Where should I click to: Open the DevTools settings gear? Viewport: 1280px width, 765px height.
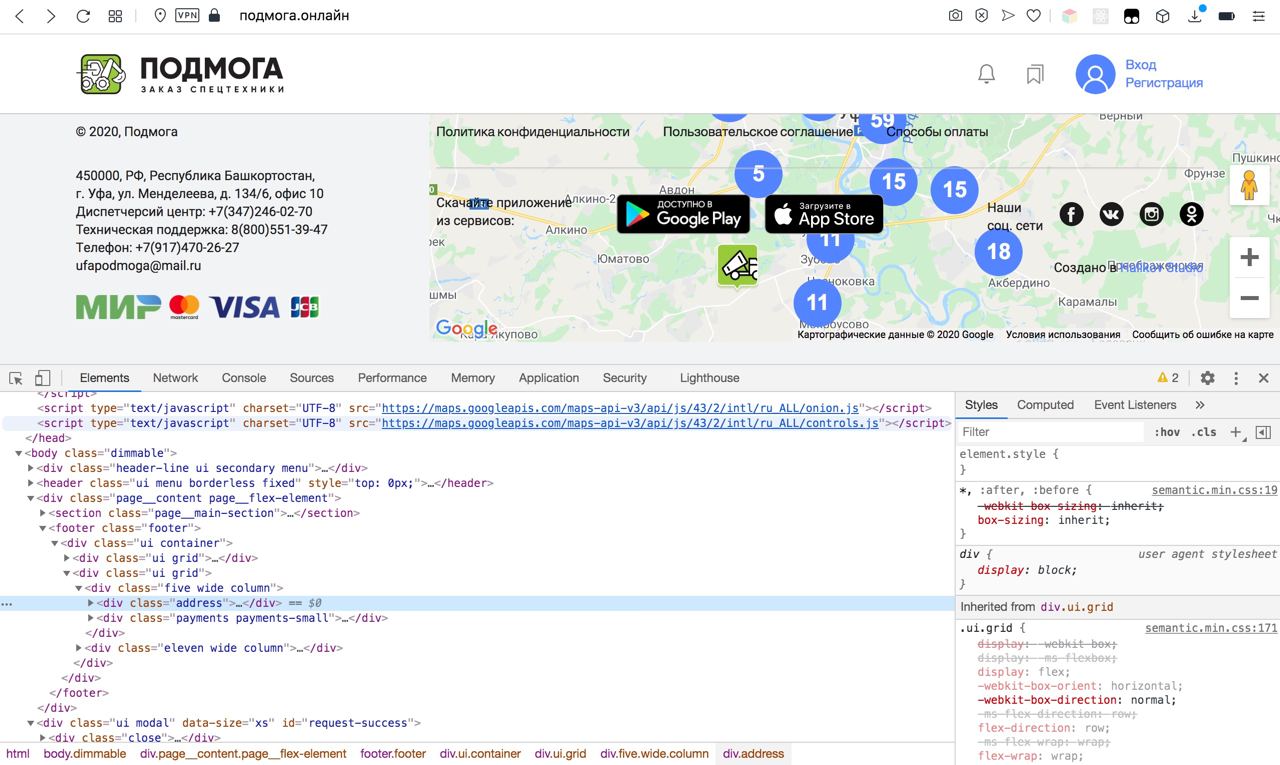[1208, 378]
